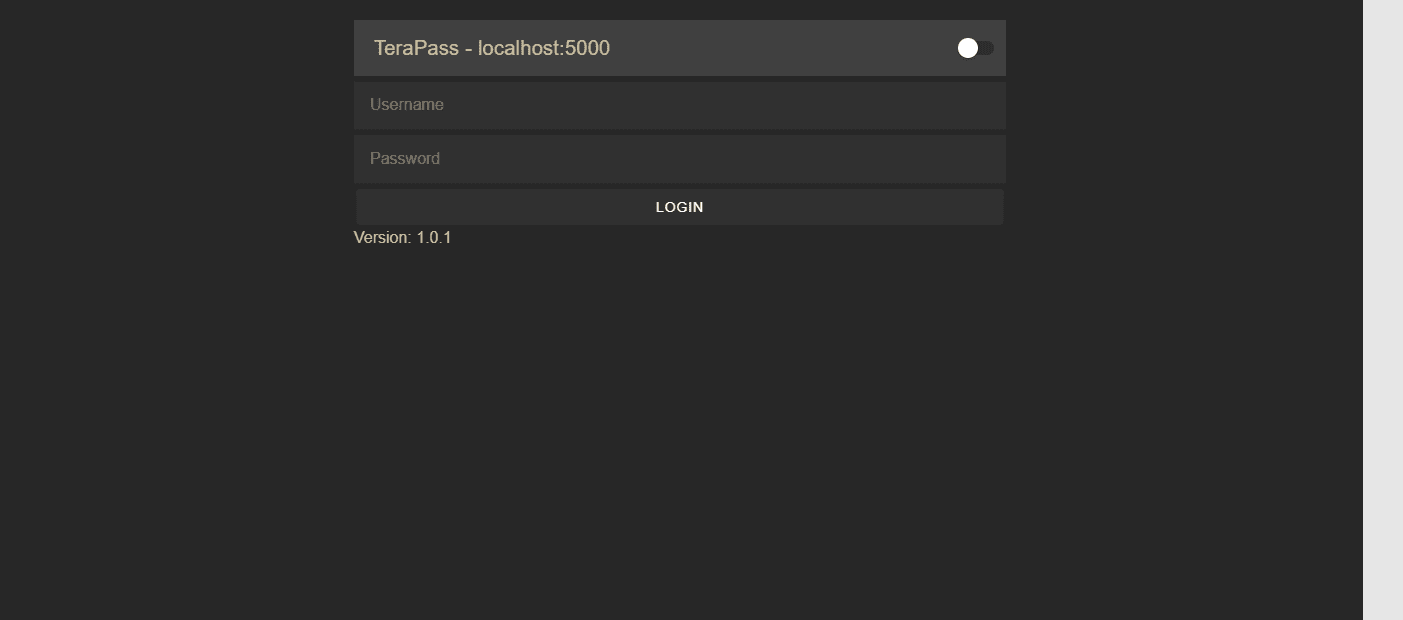Click the word 'TeraPass' in the header

tap(416, 48)
